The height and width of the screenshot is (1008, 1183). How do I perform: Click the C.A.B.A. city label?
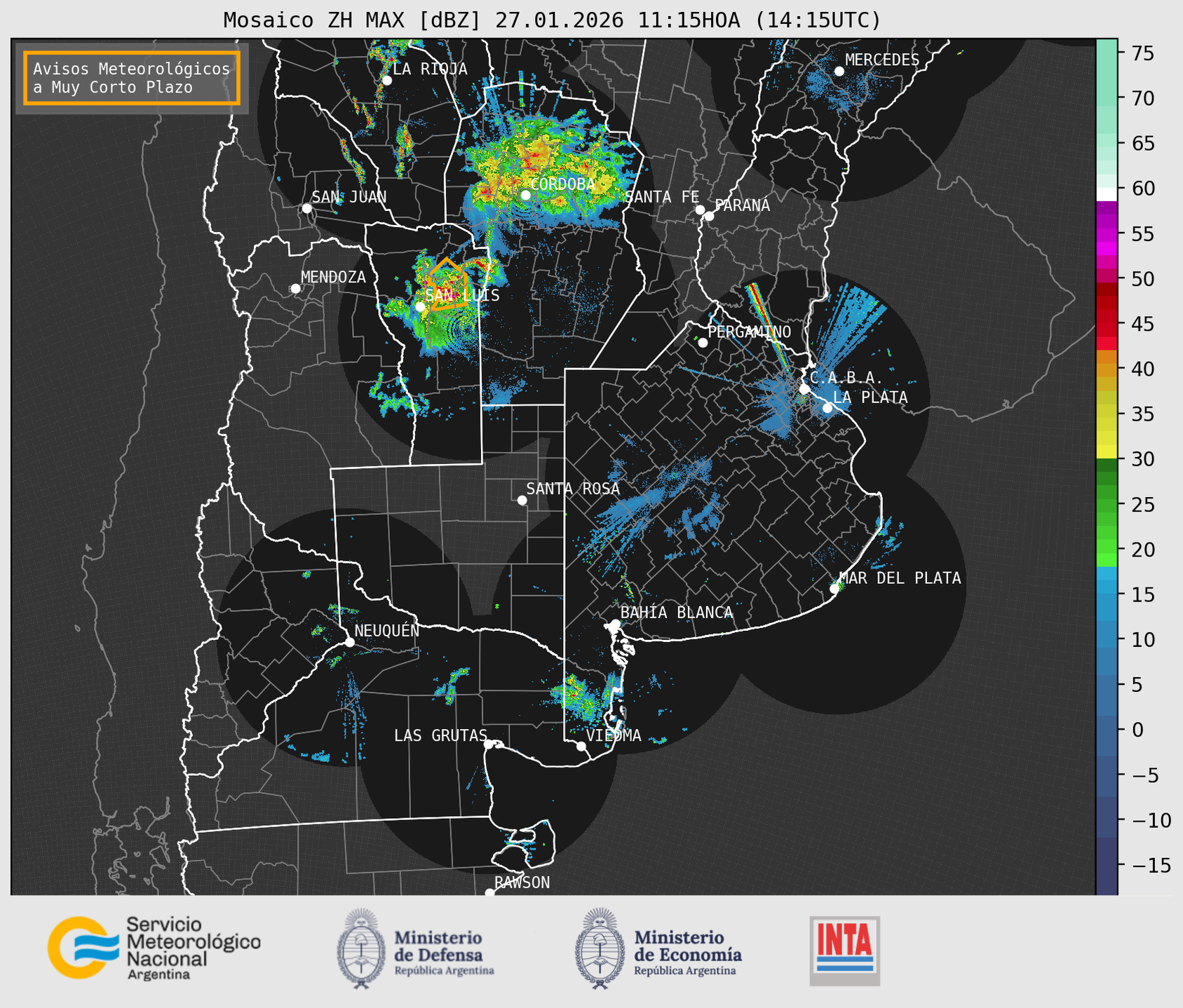coord(846,378)
